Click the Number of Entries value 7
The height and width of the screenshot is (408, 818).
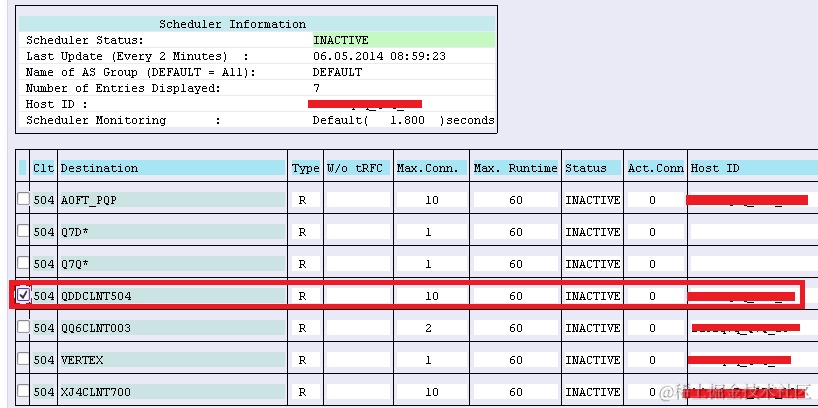tap(316, 88)
